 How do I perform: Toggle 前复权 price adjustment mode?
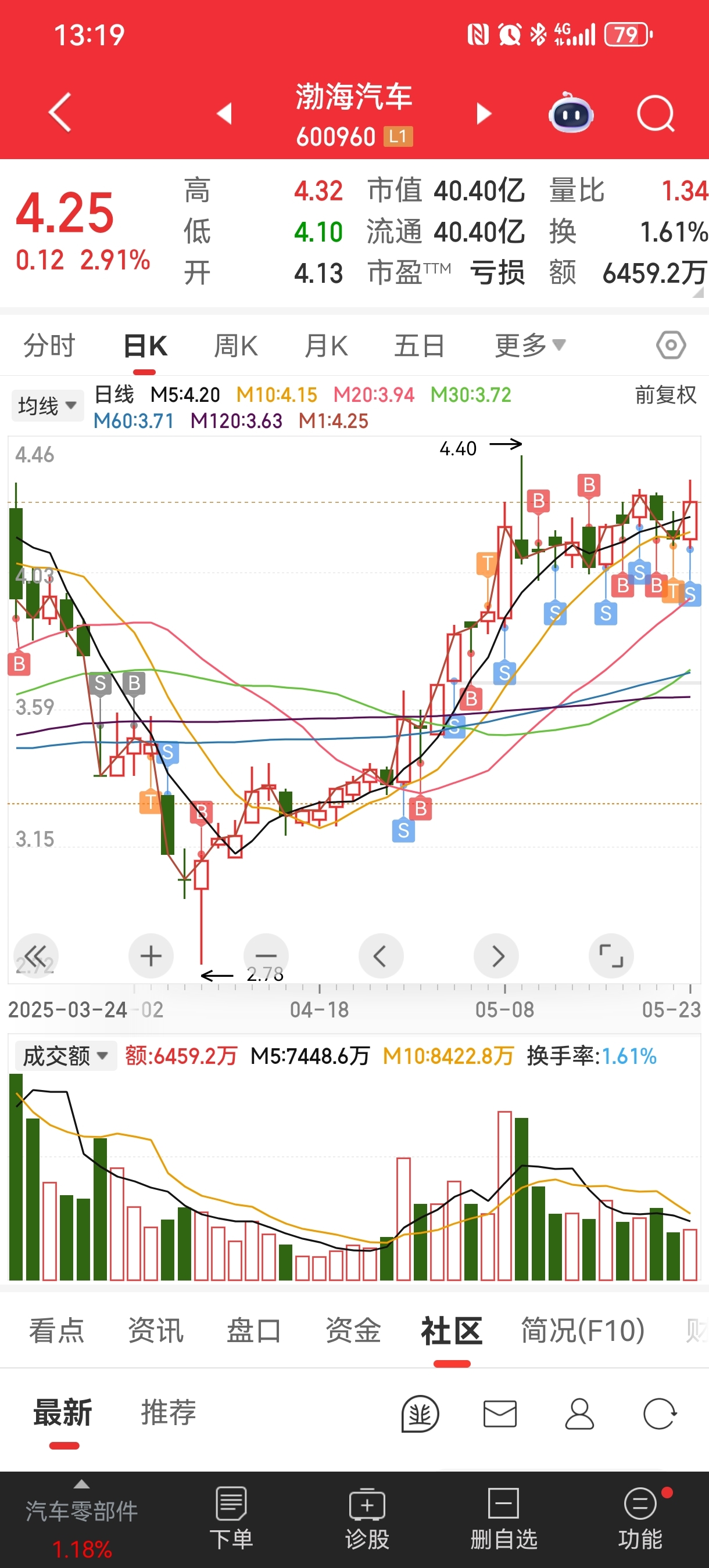coord(665,395)
